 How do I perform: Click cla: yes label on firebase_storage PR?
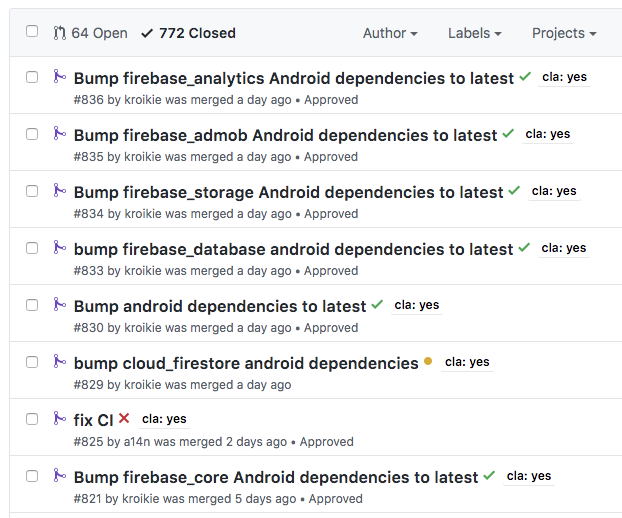(x=554, y=191)
